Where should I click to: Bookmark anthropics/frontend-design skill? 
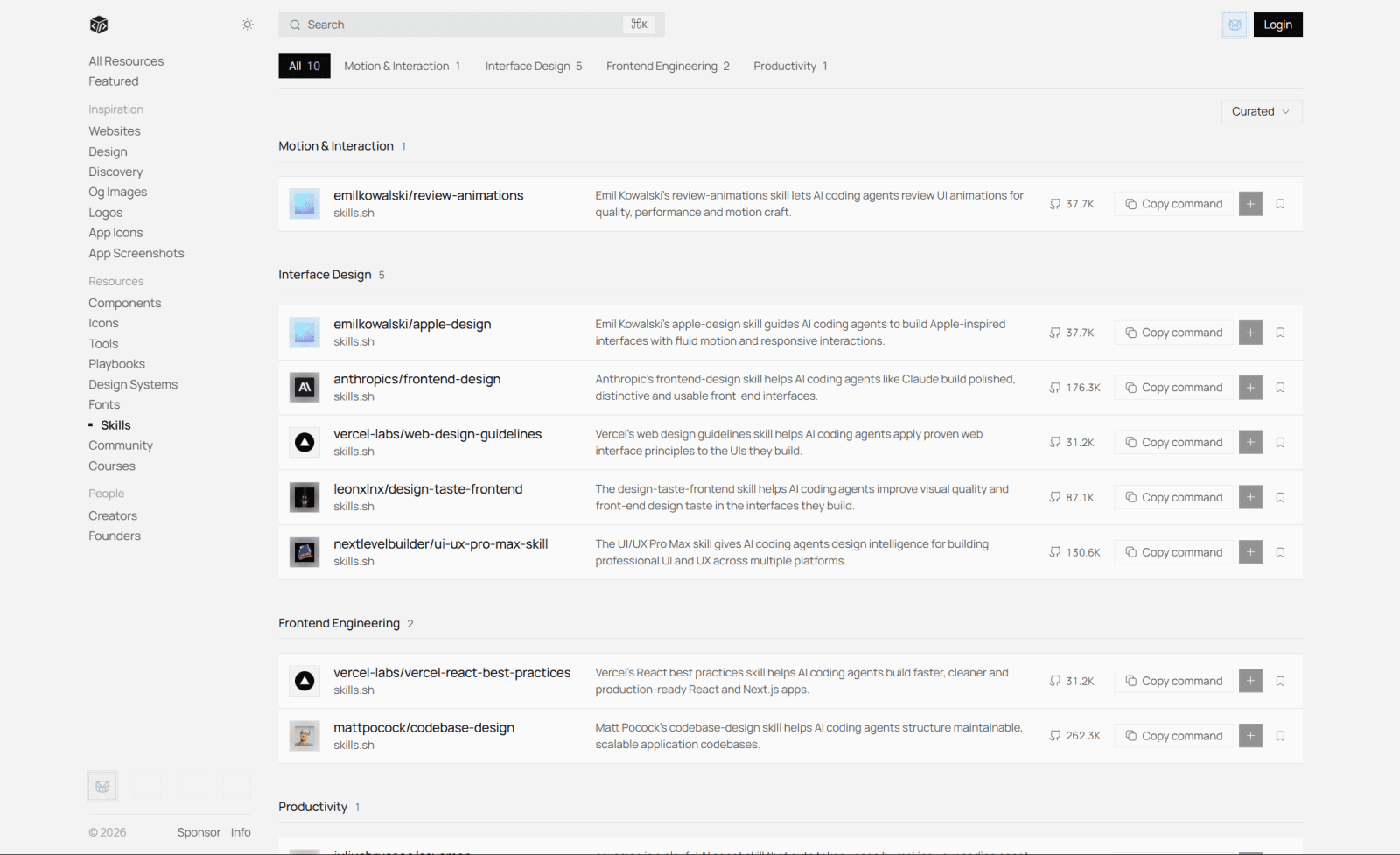[x=1280, y=388]
